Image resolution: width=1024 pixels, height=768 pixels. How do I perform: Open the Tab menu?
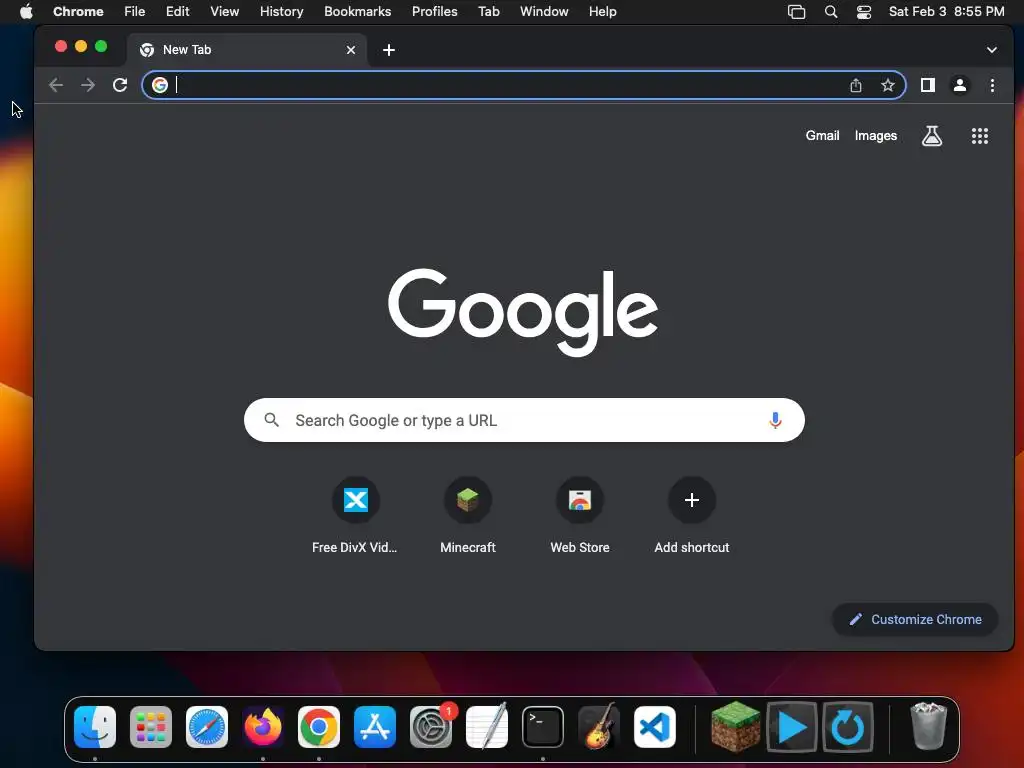click(488, 12)
